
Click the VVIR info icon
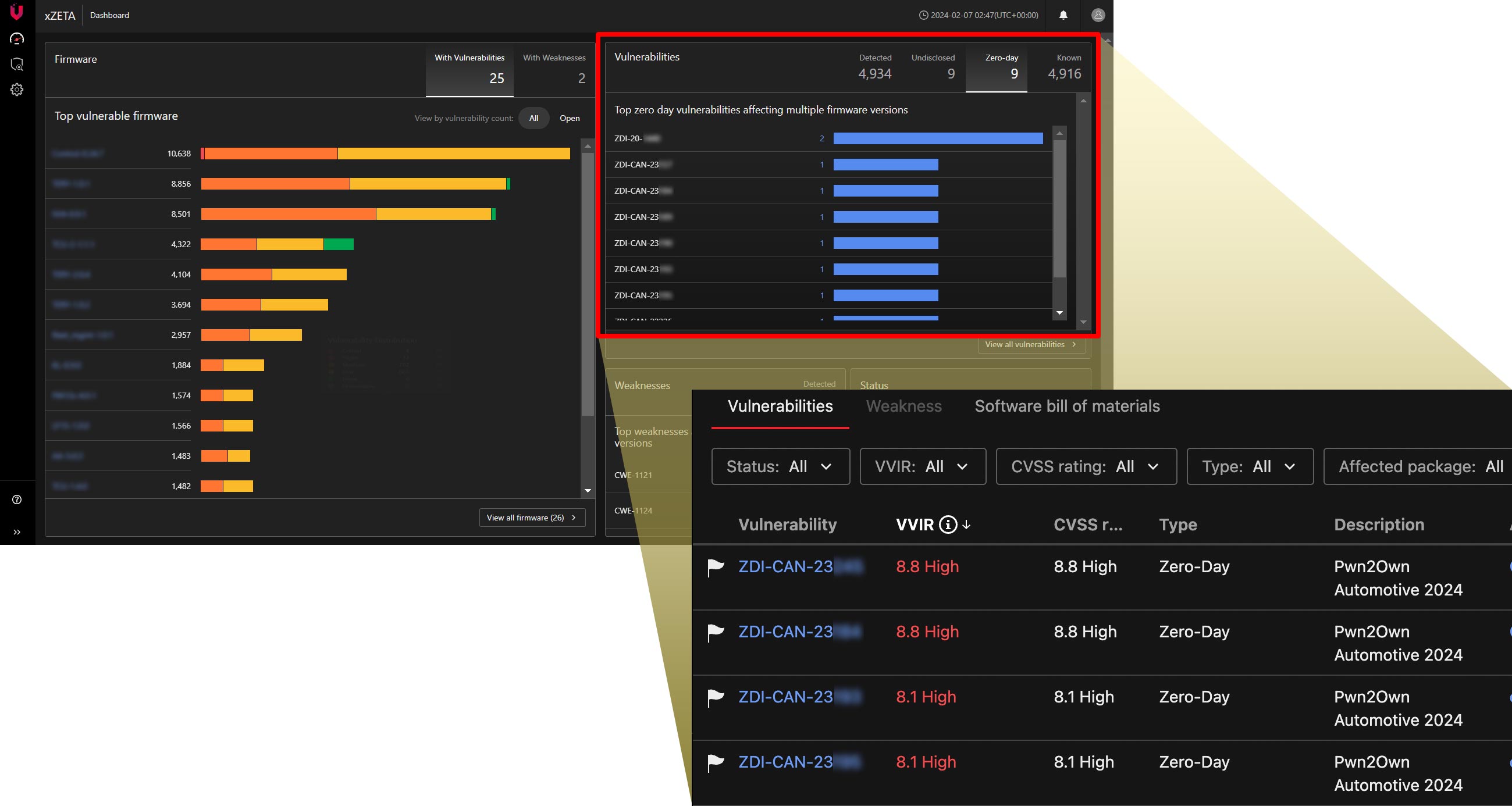(947, 525)
